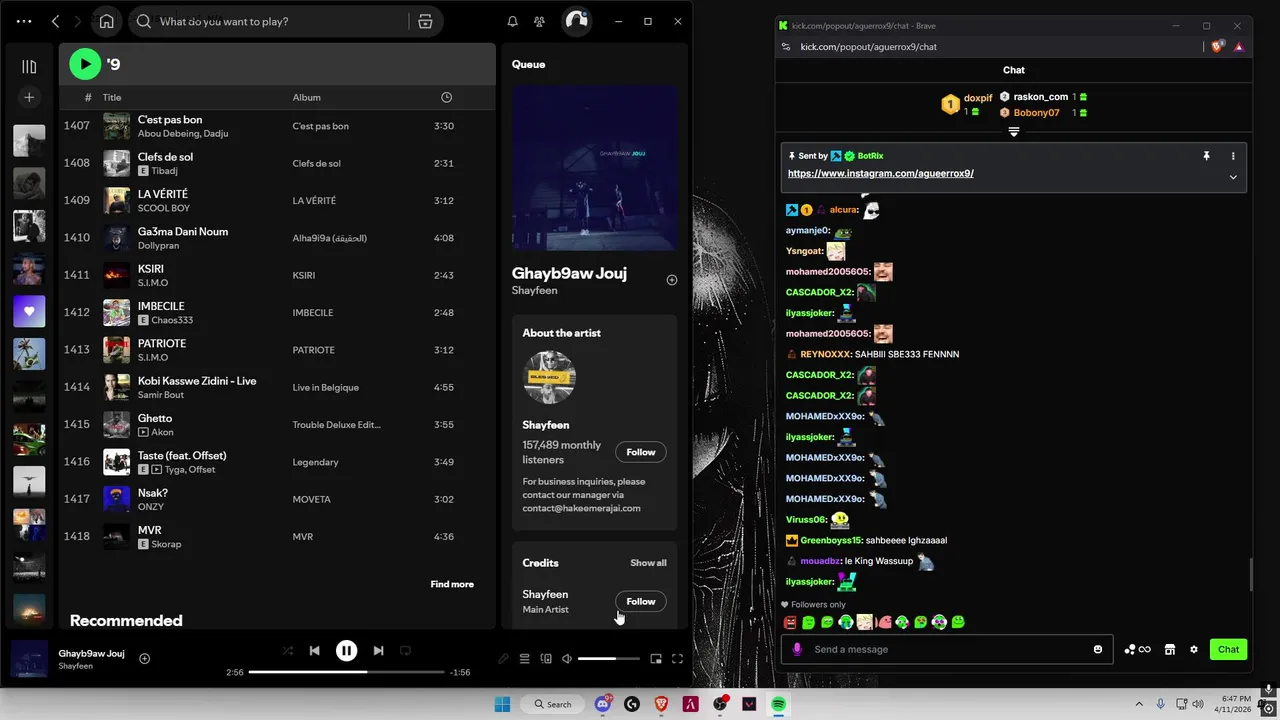The image size is (1280, 720).
Task: Skip to next track
Action: (378, 651)
